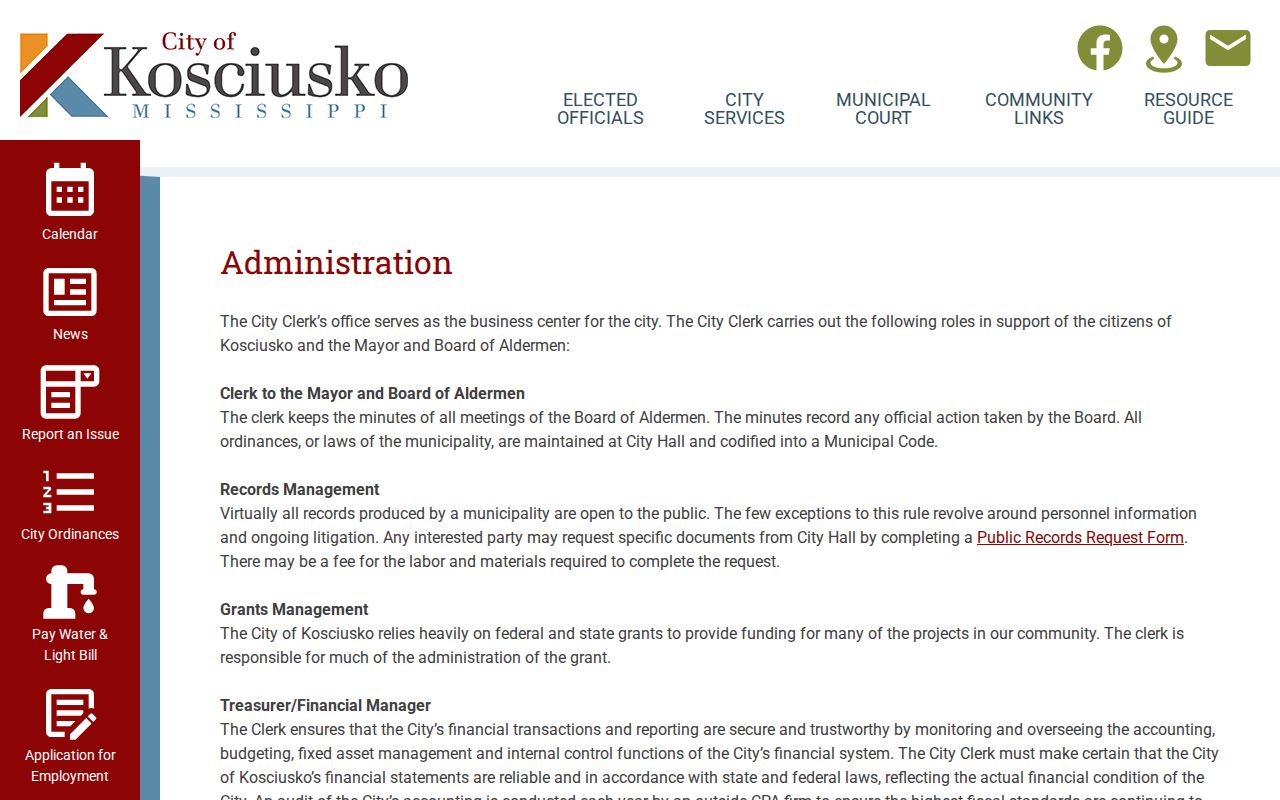Click the 'Grants Management' heading

[294, 609]
